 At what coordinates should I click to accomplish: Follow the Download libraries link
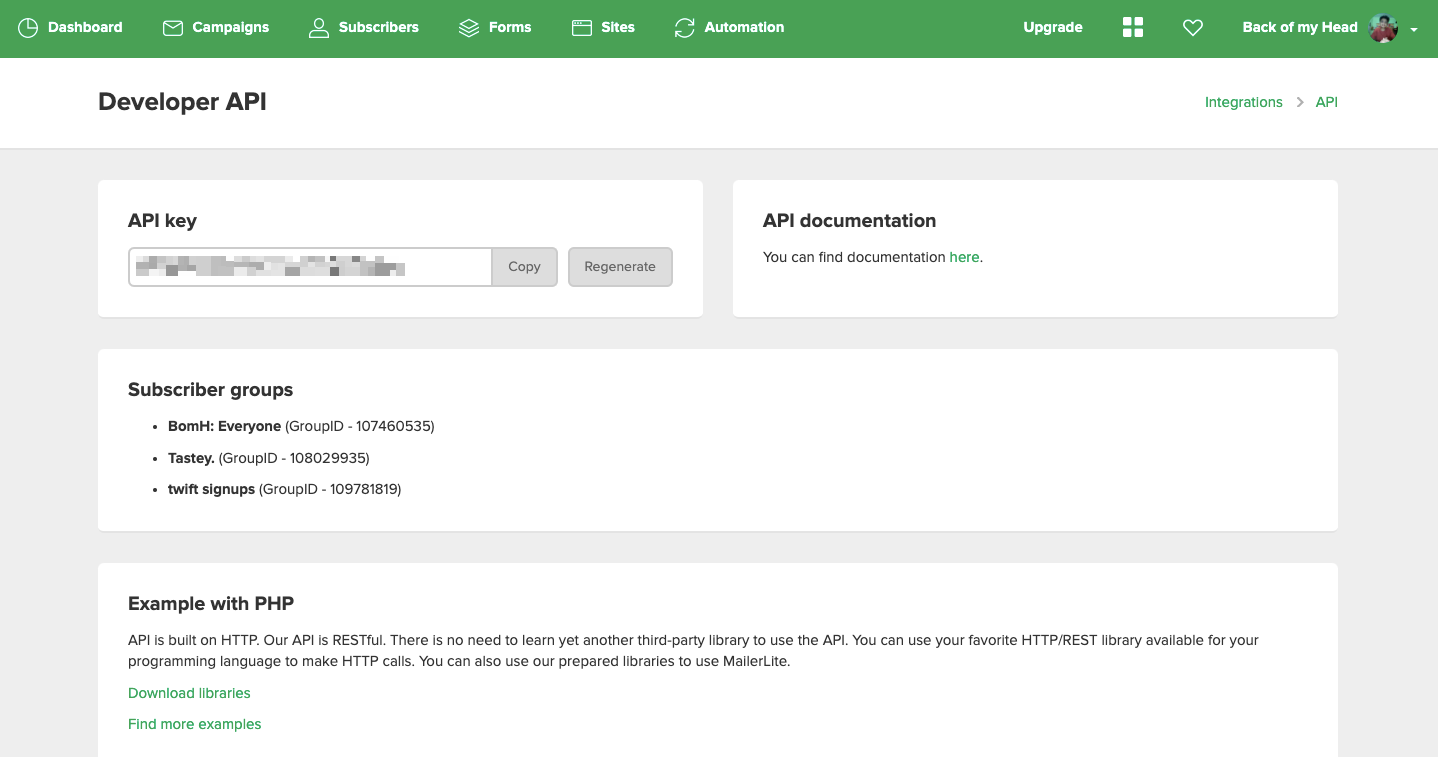(189, 693)
